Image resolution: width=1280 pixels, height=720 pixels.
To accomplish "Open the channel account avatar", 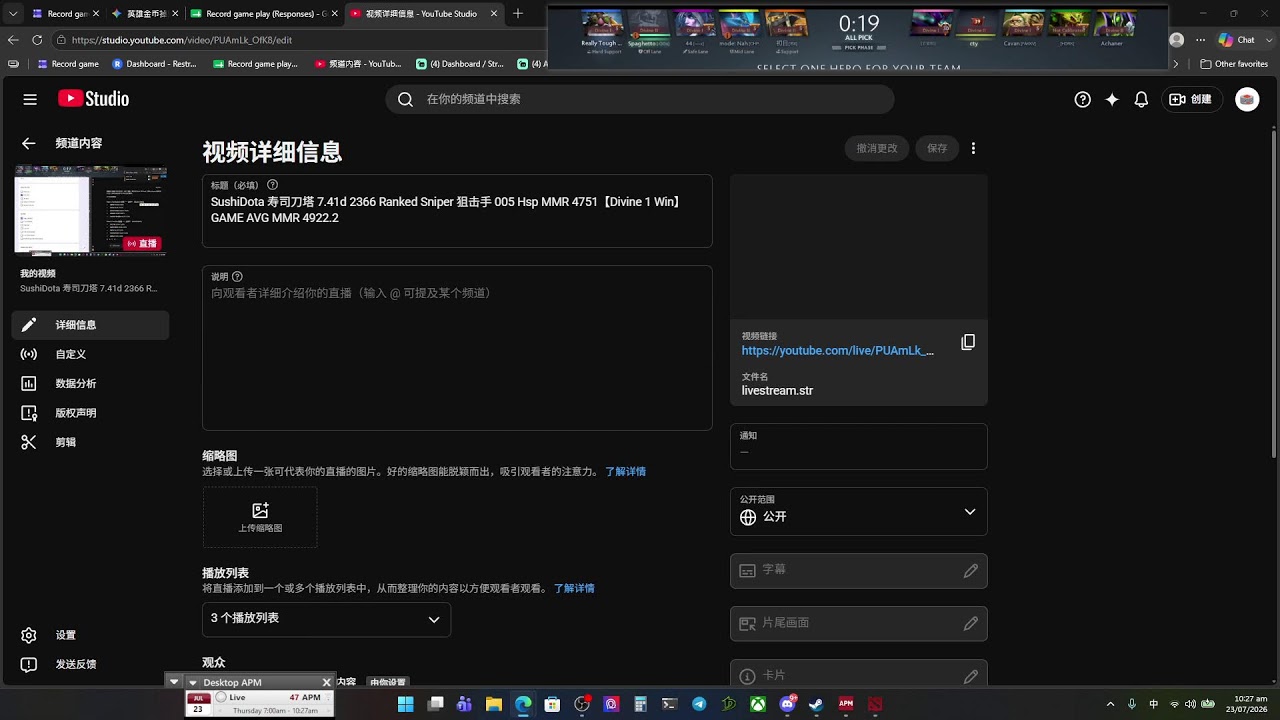I will click(x=1247, y=99).
